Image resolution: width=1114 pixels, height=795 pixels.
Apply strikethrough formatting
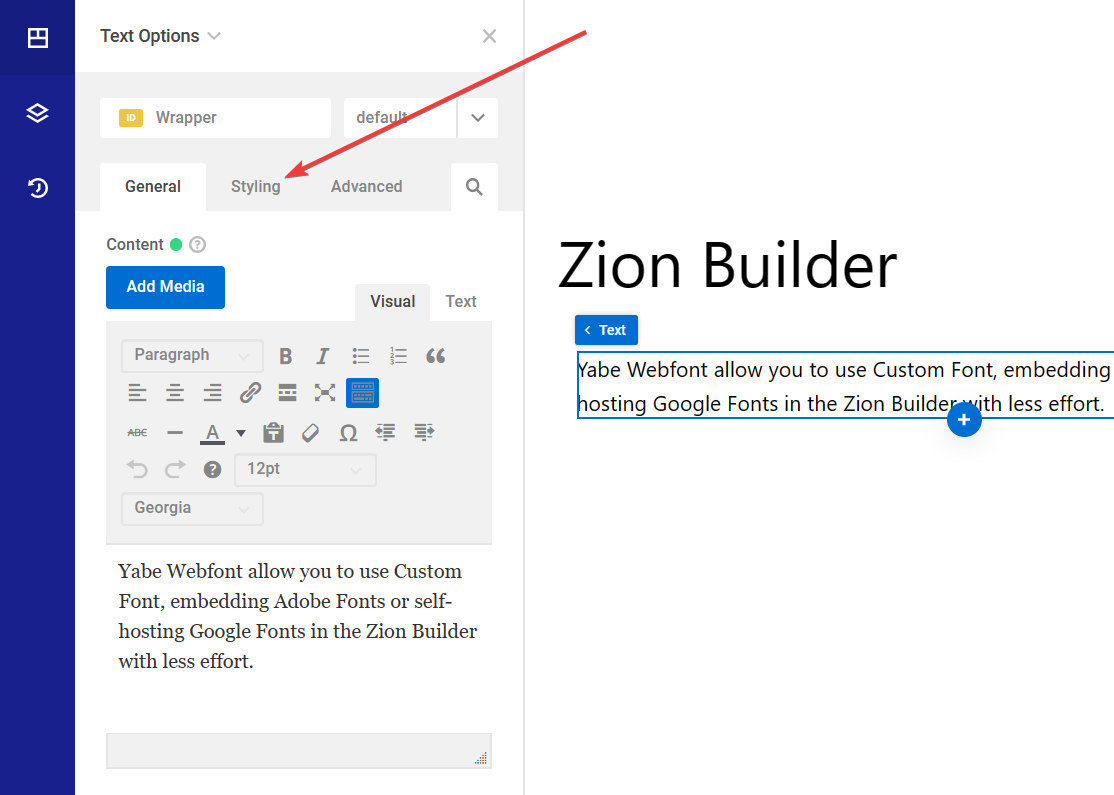[137, 432]
